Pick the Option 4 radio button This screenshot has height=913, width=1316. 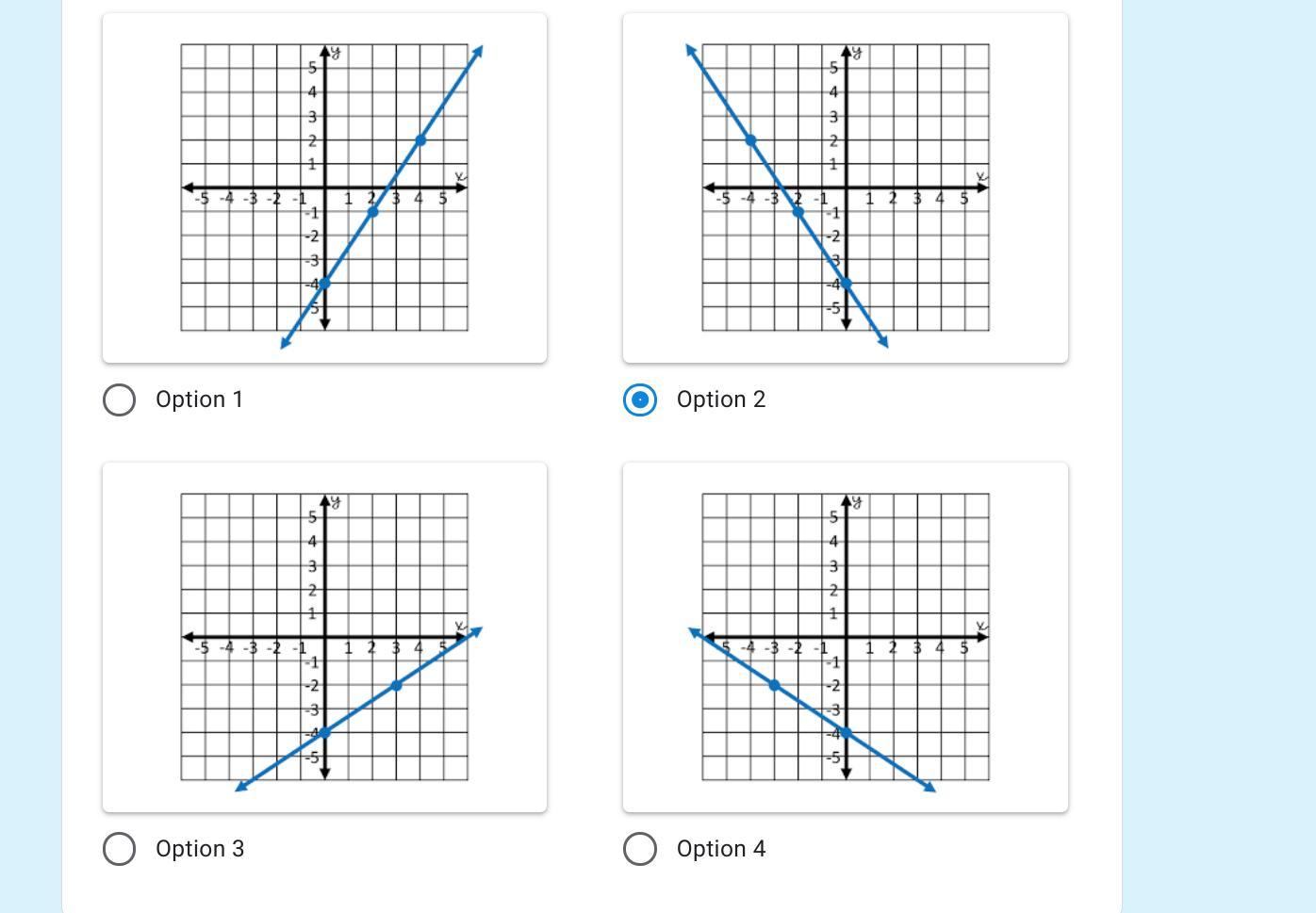pos(640,849)
